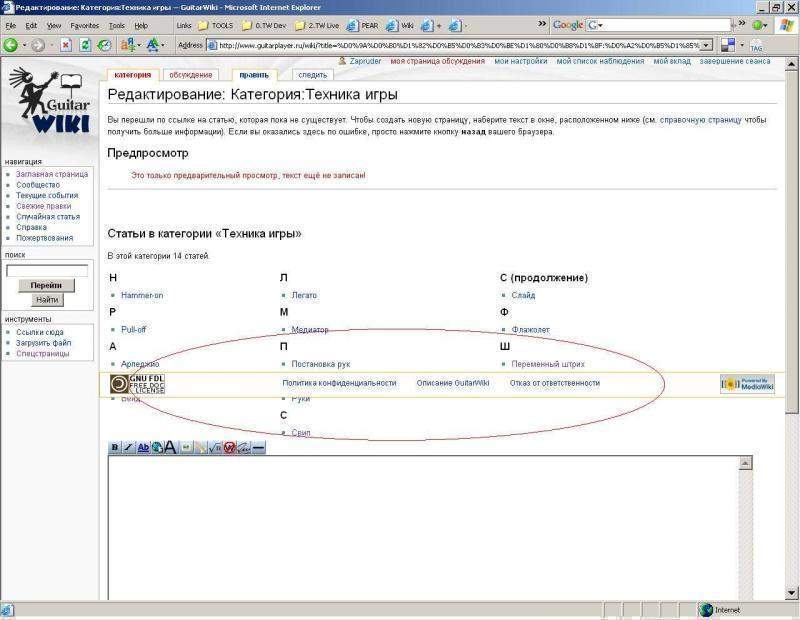This screenshot has width=800, height=620.
Task: Open the Edit menu
Action: pyautogui.click(x=31, y=26)
